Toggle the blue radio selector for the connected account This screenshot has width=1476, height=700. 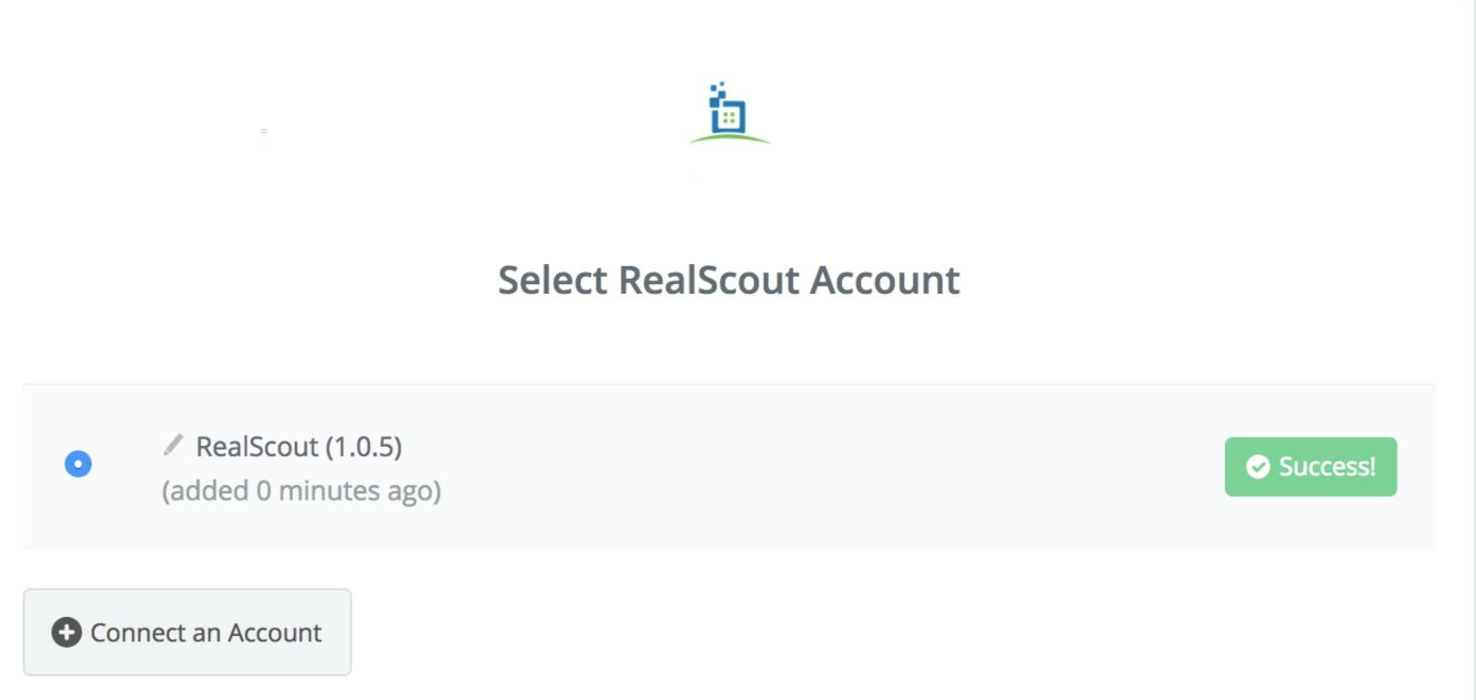pos(77,464)
